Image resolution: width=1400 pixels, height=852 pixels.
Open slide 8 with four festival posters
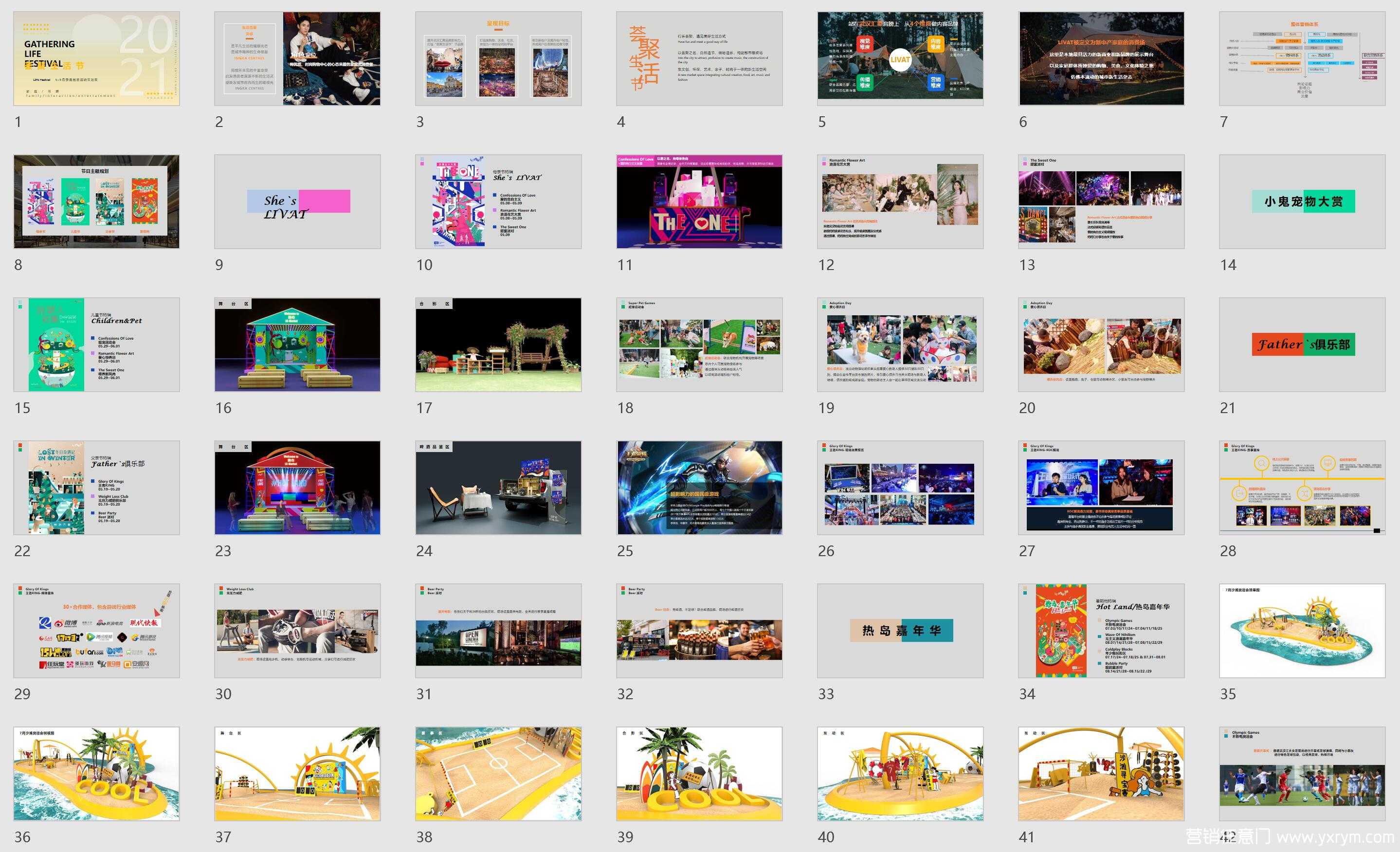pos(96,201)
